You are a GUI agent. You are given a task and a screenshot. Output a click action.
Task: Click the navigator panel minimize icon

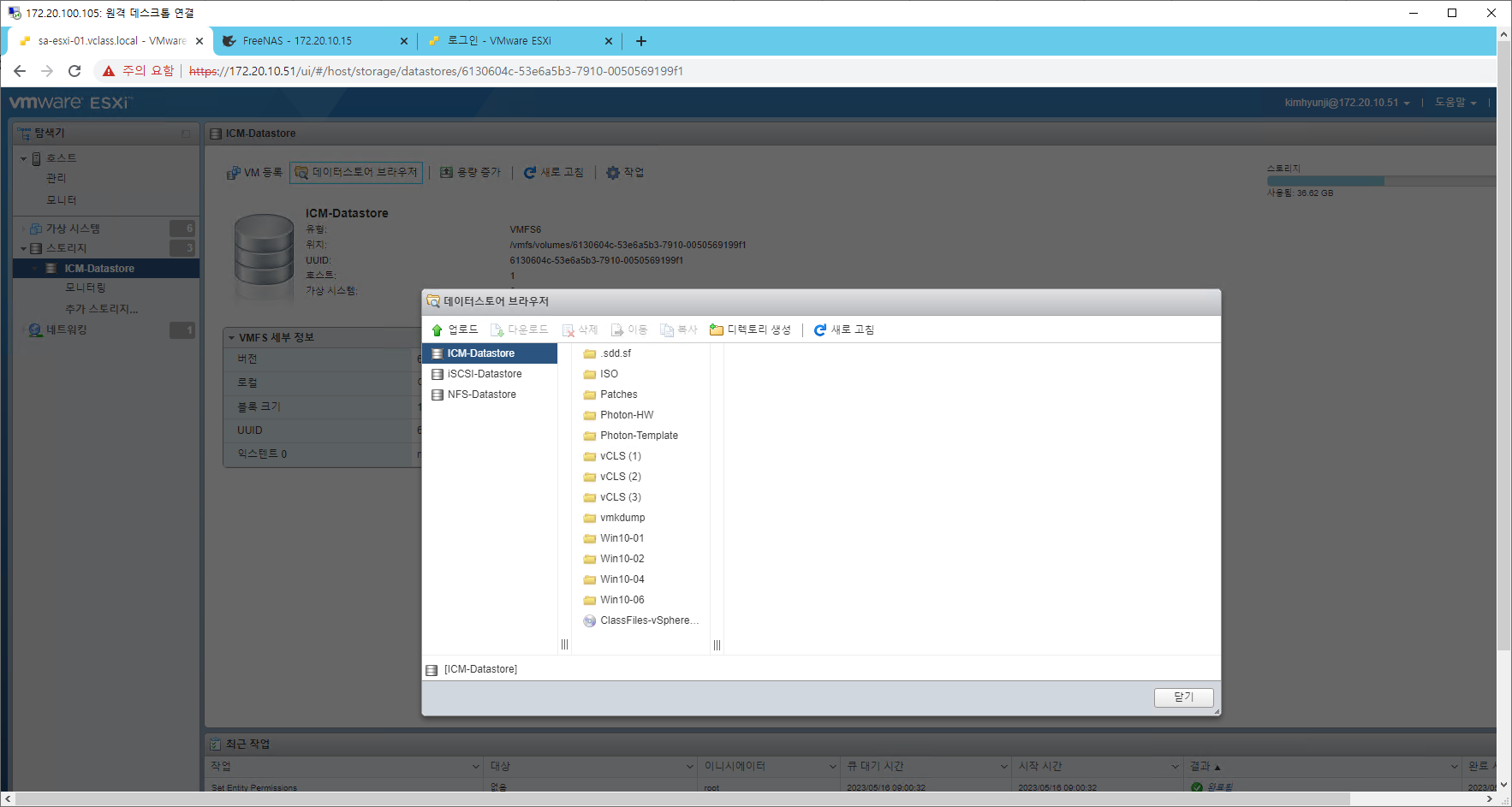pos(186,134)
